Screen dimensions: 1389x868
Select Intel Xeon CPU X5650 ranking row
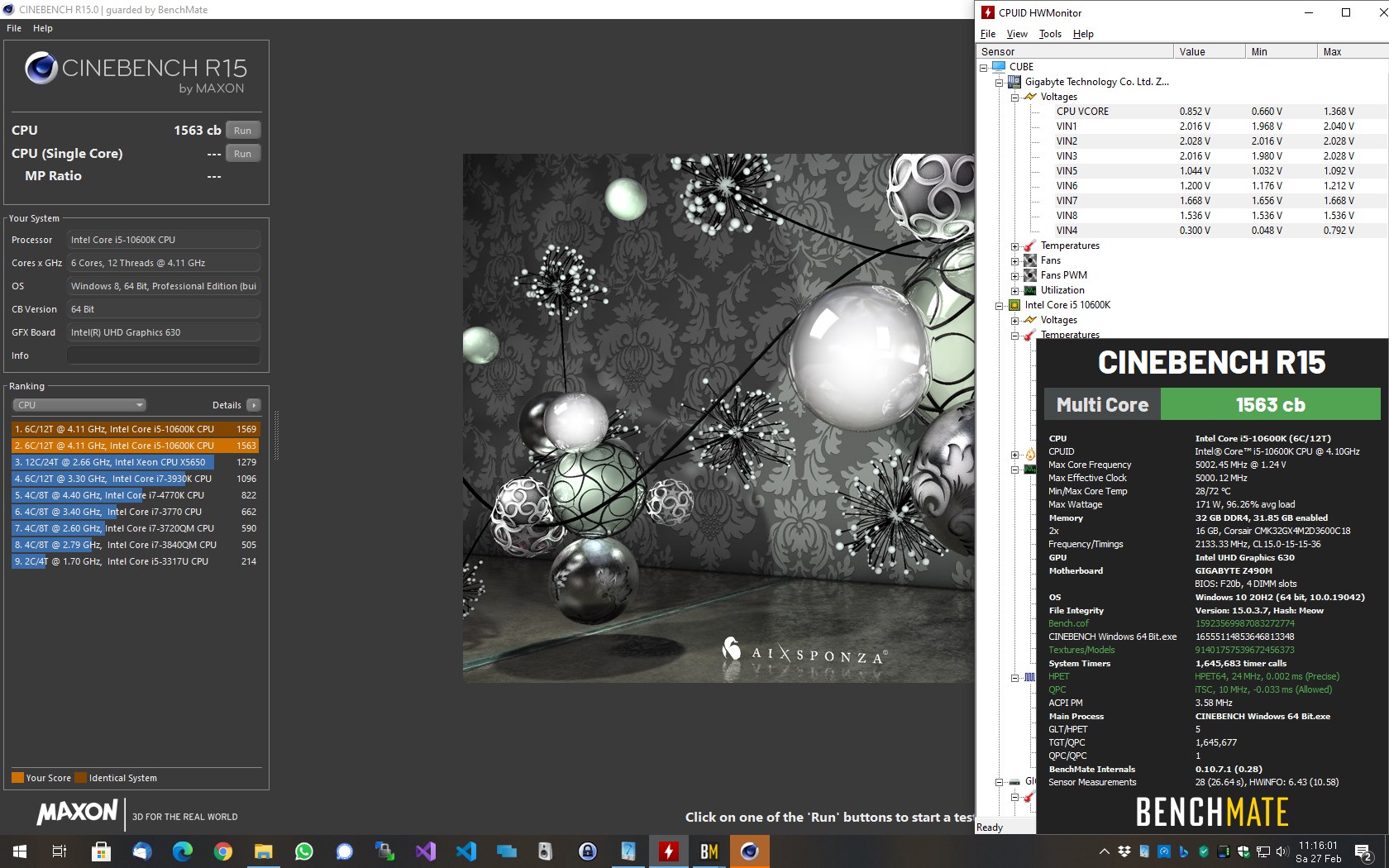click(136, 462)
